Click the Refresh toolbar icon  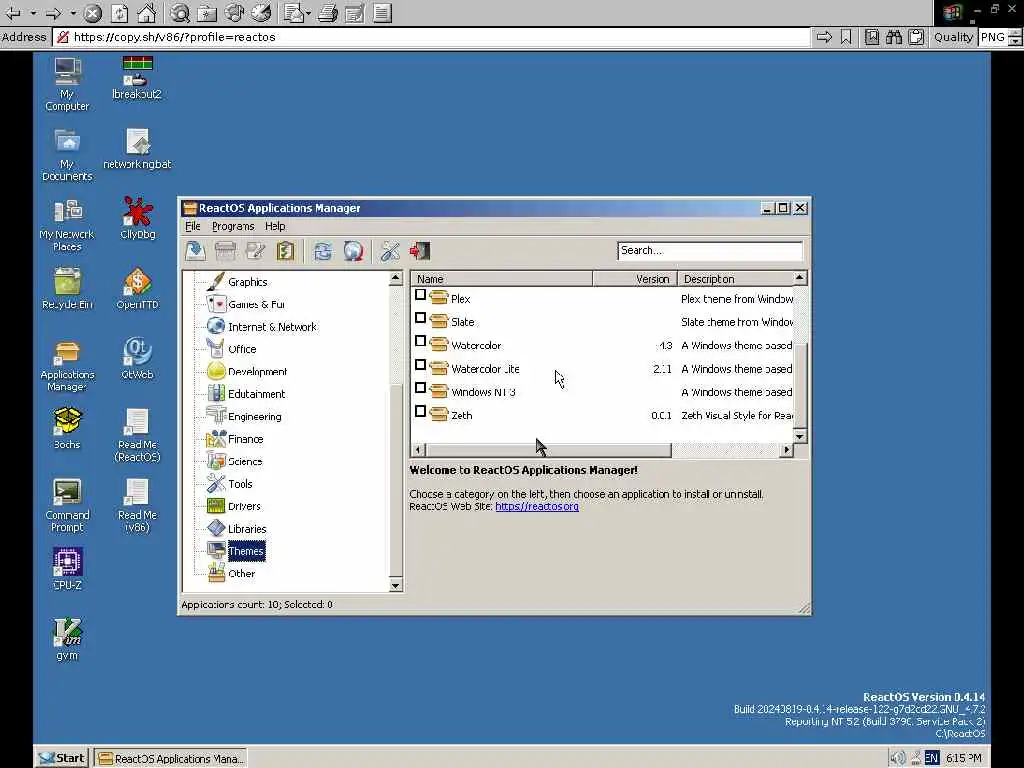click(x=323, y=251)
